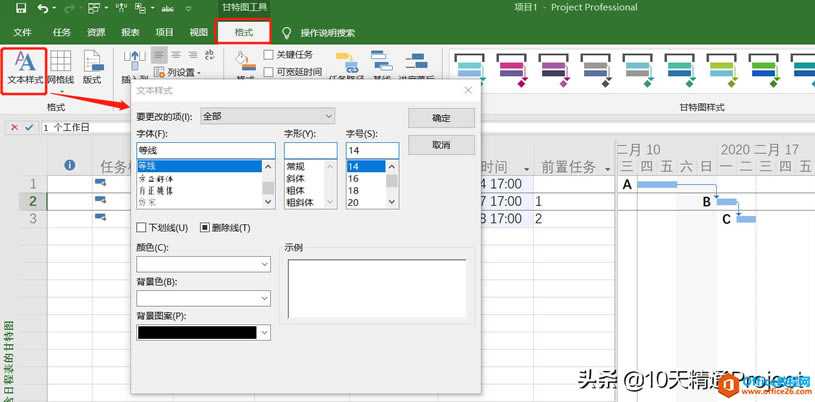Click the abc strikethrough icon in title bar
The height and width of the screenshot is (402, 815).
pos(167,8)
